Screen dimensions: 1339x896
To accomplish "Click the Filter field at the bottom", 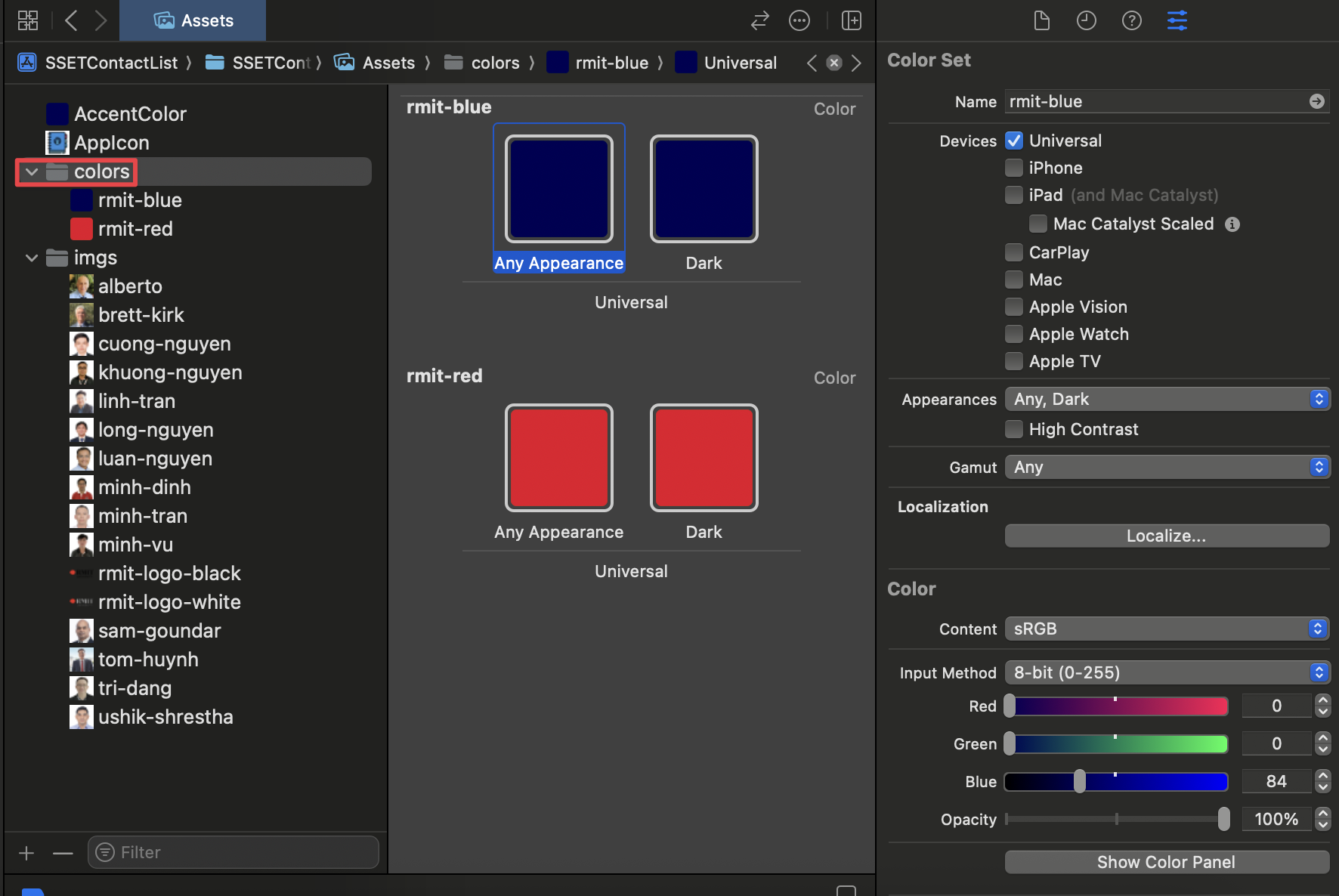I will 233,851.
